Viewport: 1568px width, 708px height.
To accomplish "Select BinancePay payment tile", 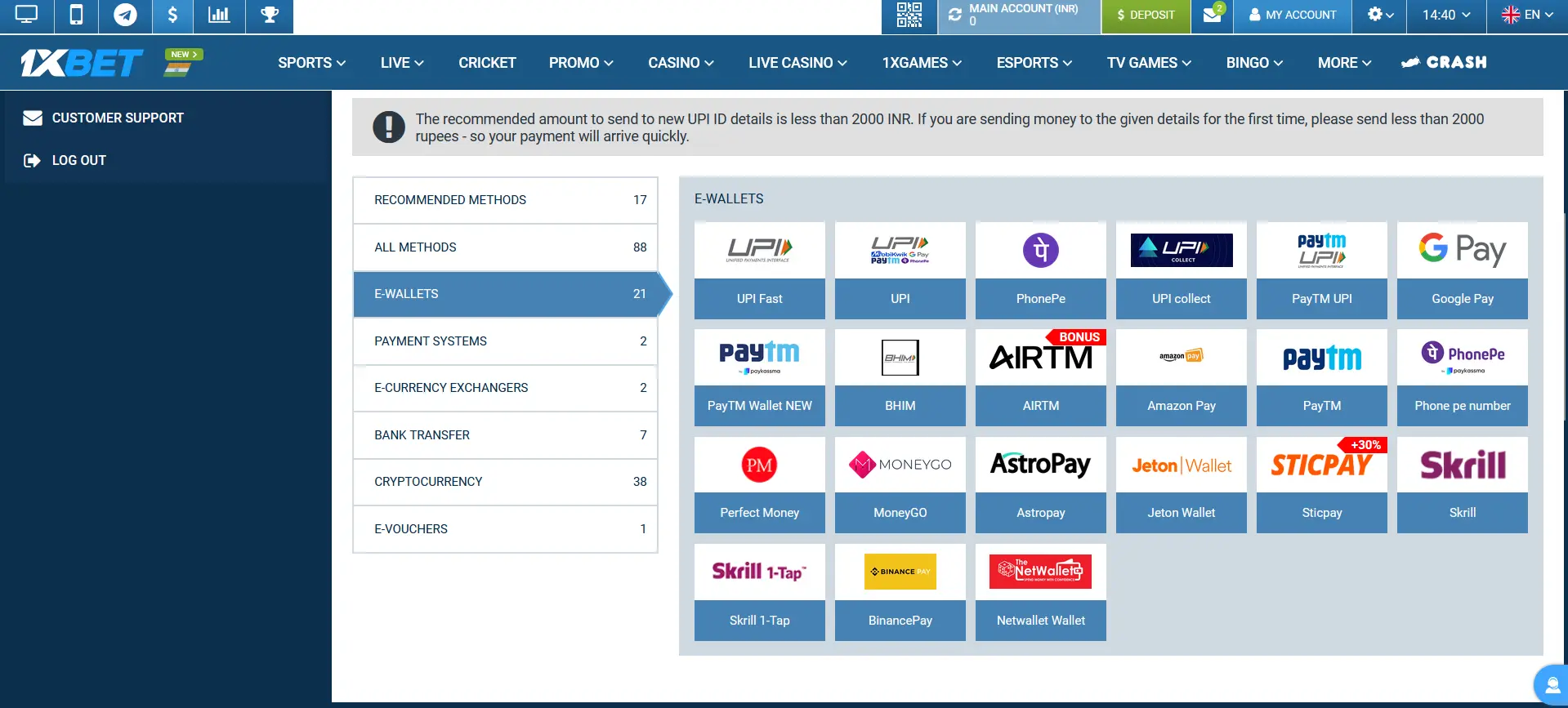I will pyautogui.click(x=900, y=592).
